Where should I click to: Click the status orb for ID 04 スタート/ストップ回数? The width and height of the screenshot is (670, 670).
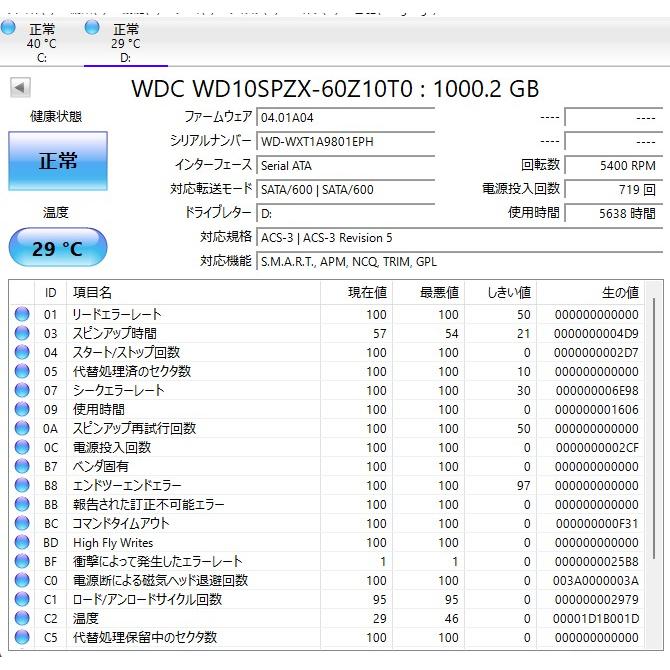click(22, 352)
